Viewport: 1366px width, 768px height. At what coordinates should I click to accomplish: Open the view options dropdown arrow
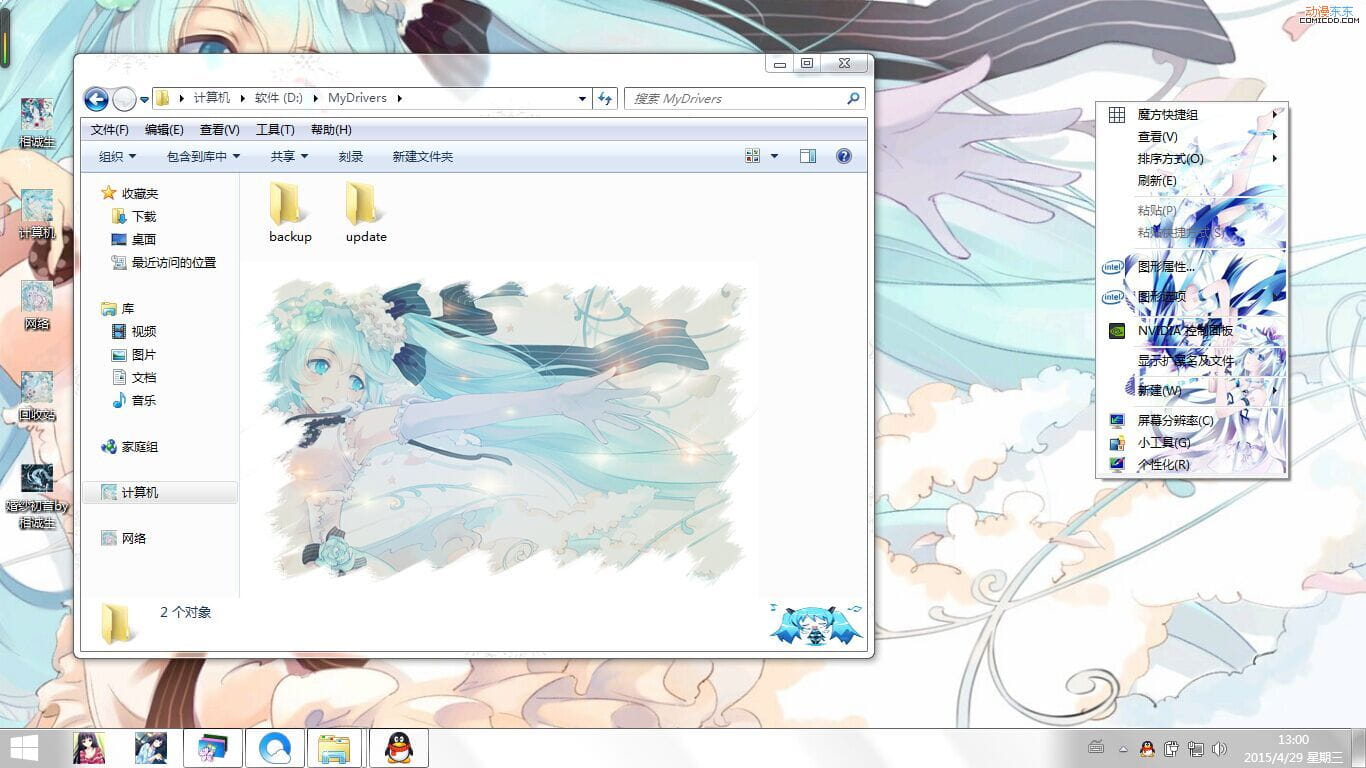pos(773,155)
